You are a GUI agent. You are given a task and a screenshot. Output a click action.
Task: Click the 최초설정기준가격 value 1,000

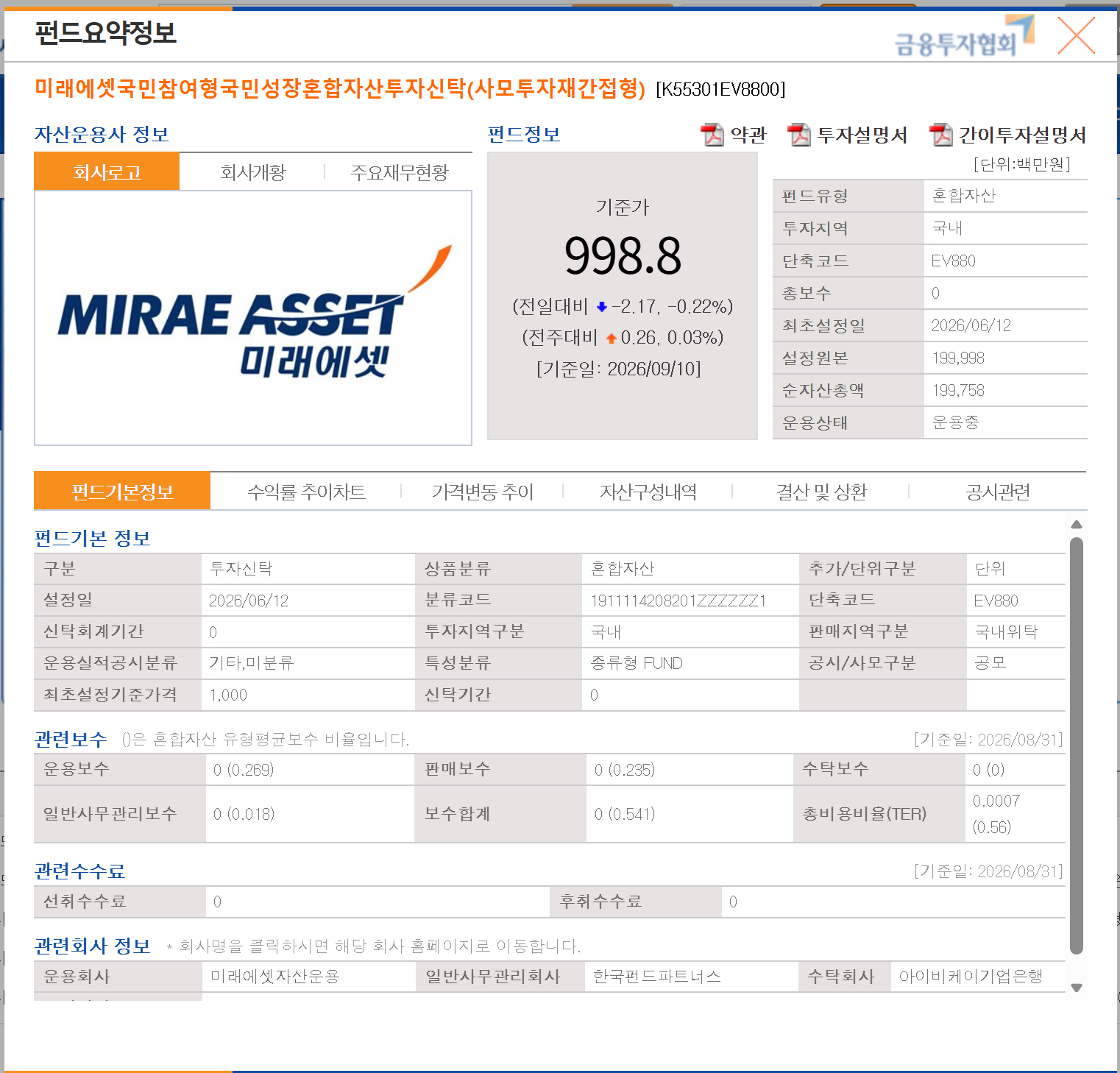tap(228, 695)
